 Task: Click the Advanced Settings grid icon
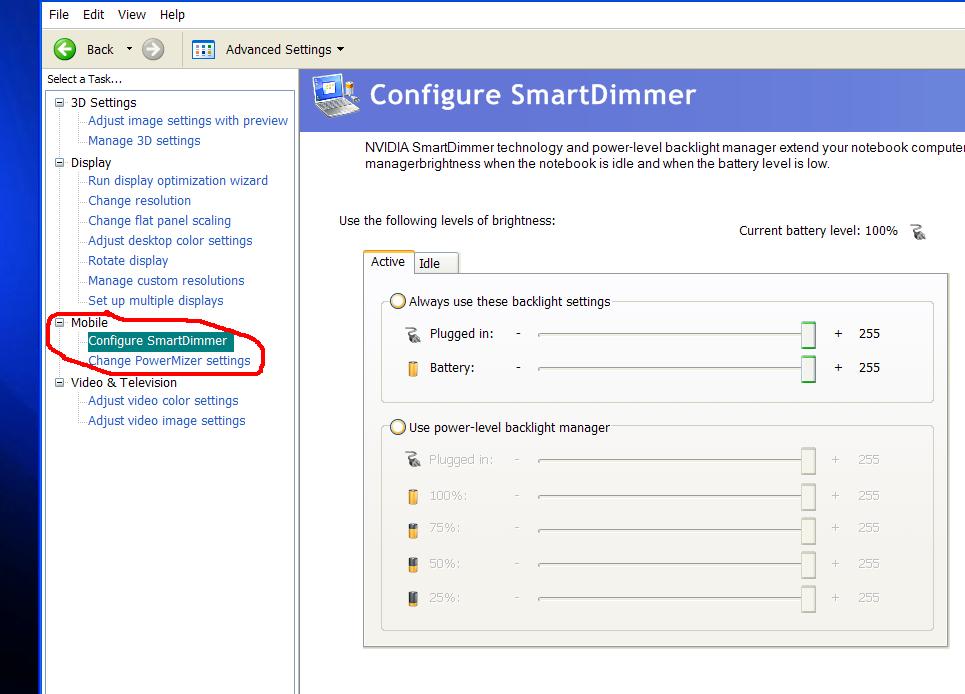tap(203, 49)
